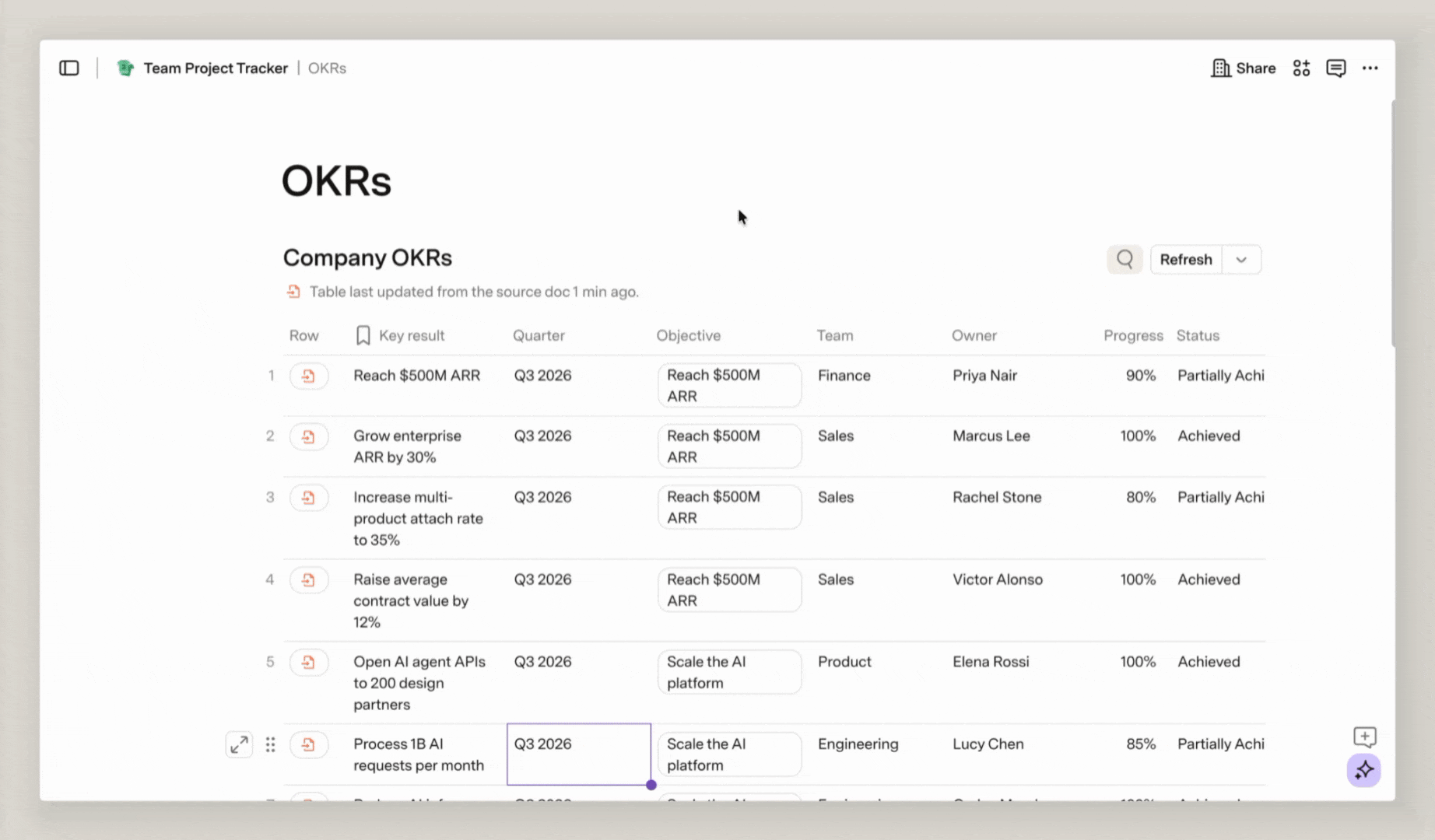Expand the dropdown arrow beside Refresh
The width and height of the screenshot is (1435, 840).
coord(1241,259)
